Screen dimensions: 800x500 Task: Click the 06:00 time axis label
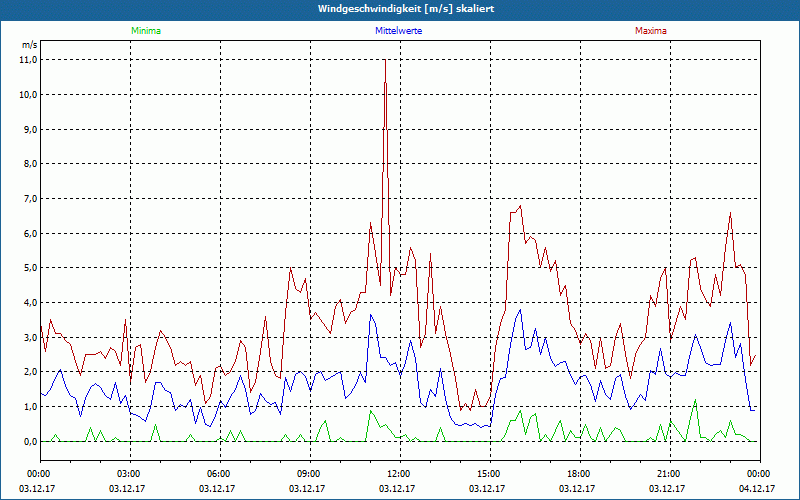tap(220, 474)
